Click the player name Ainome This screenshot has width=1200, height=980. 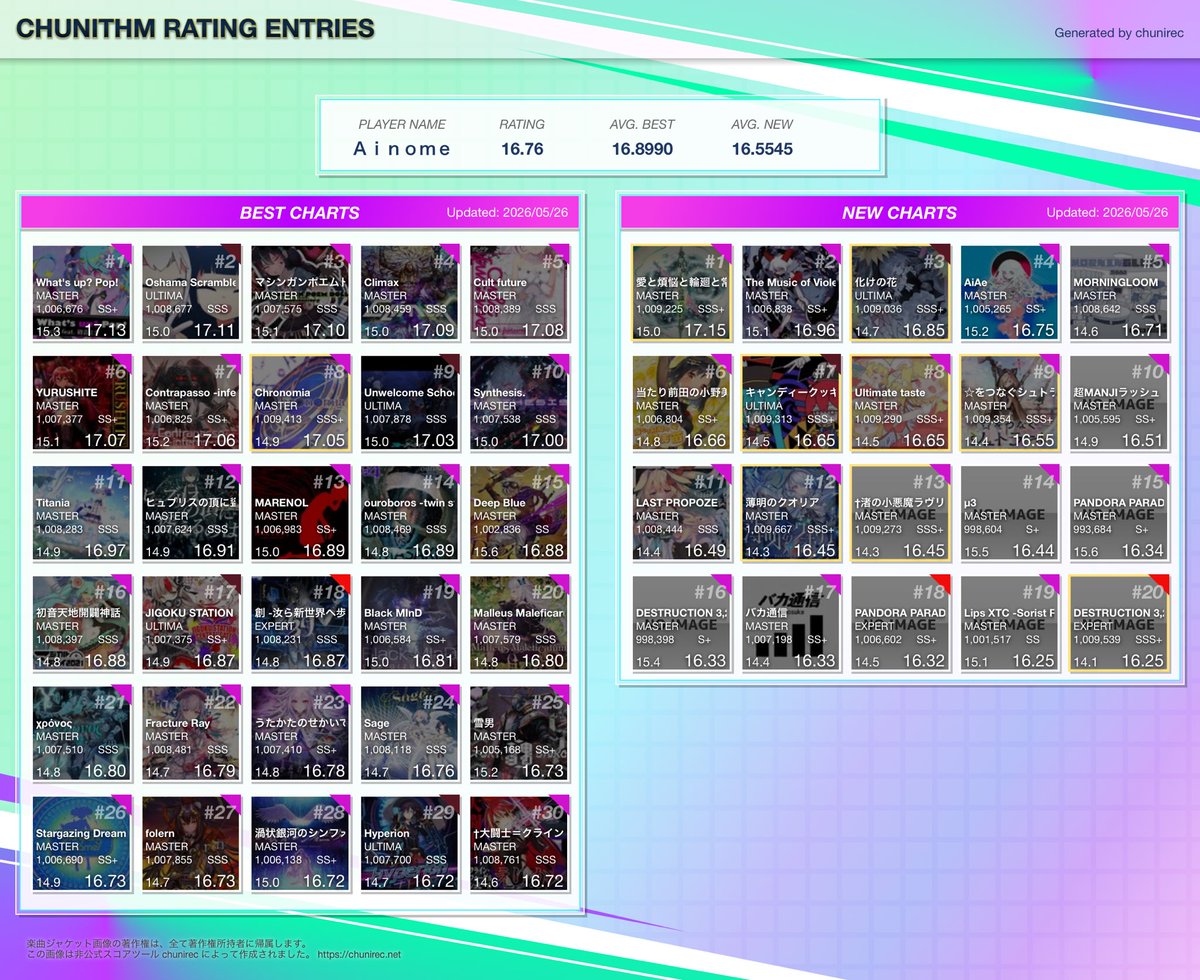coord(402,148)
